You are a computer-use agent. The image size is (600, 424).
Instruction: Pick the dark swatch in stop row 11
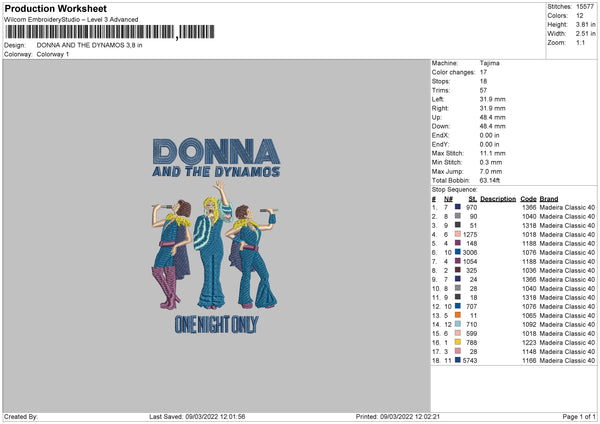(458, 297)
